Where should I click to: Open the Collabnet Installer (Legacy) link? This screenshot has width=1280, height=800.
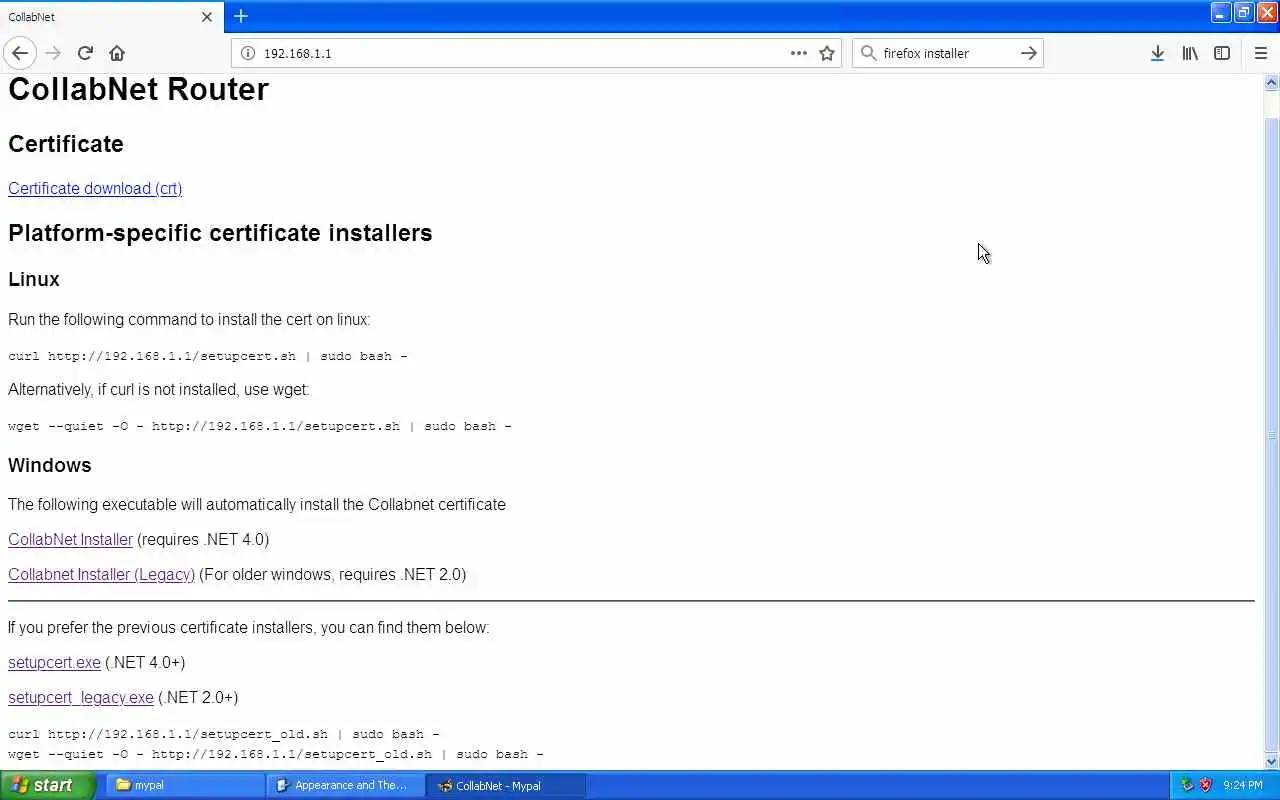(101, 574)
